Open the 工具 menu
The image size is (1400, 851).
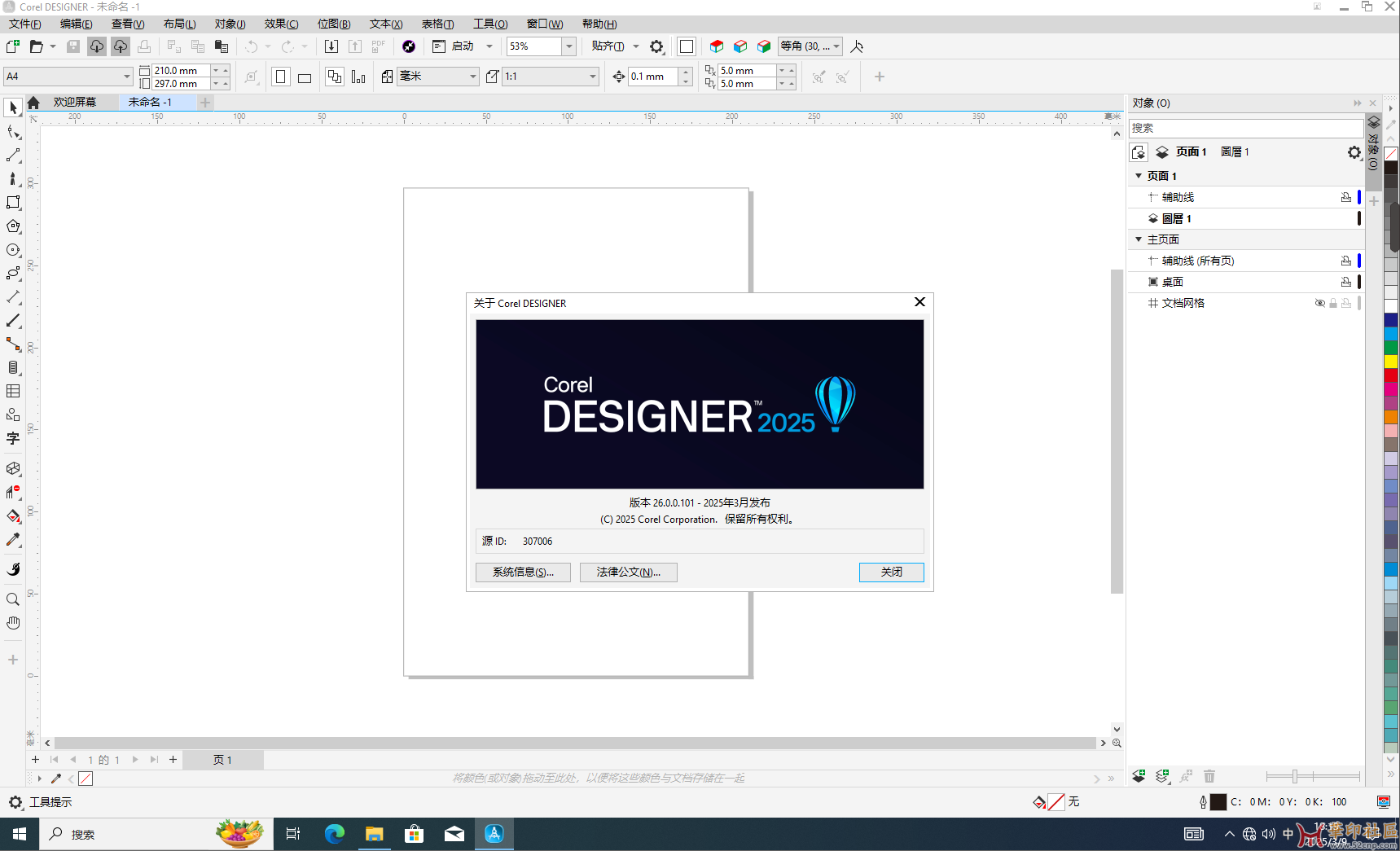[490, 24]
